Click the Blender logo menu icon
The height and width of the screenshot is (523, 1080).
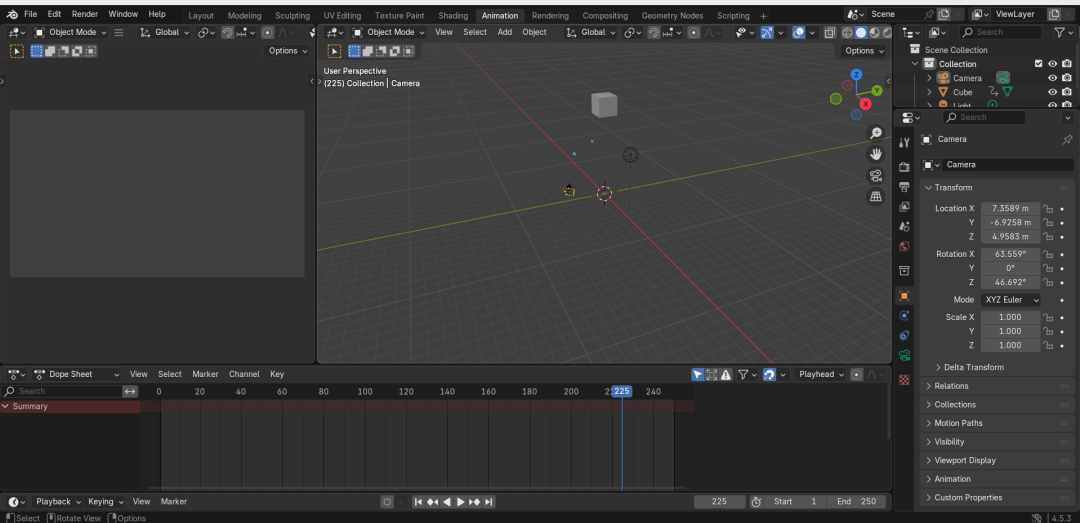12,14
